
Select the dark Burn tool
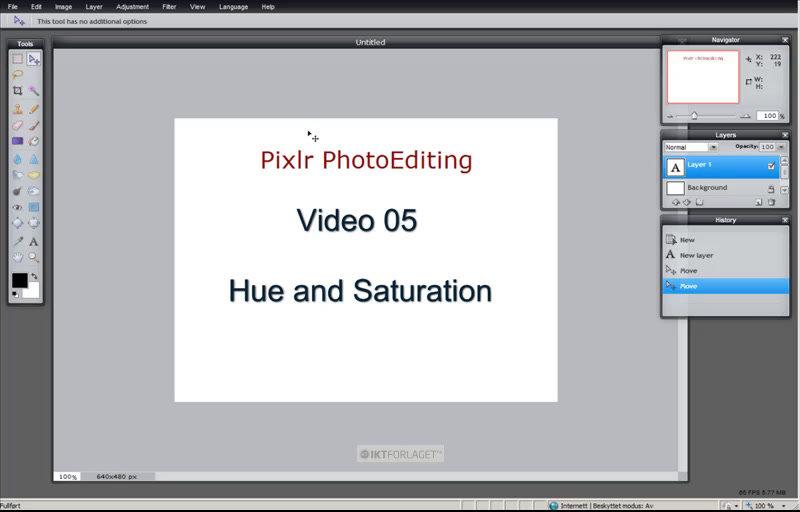(x=17, y=191)
